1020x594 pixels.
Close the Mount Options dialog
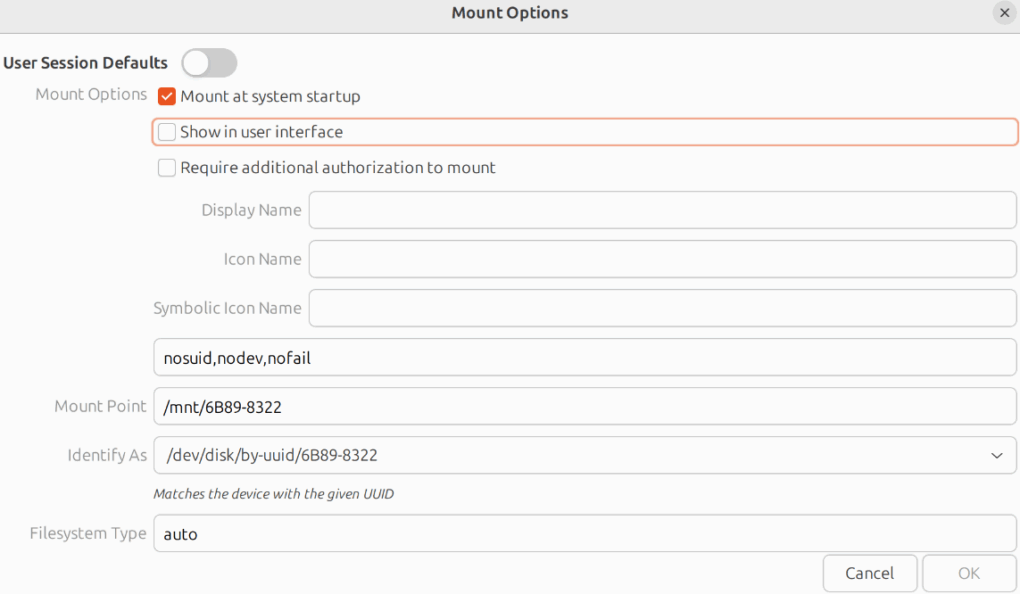(1004, 13)
